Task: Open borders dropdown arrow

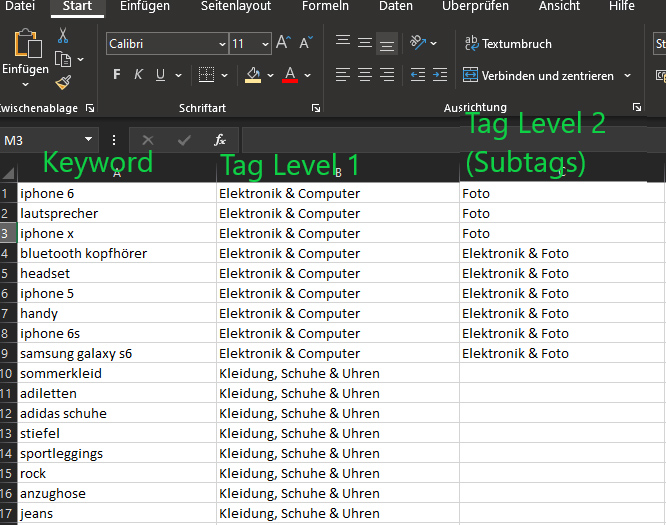Action: click(x=225, y=76)
